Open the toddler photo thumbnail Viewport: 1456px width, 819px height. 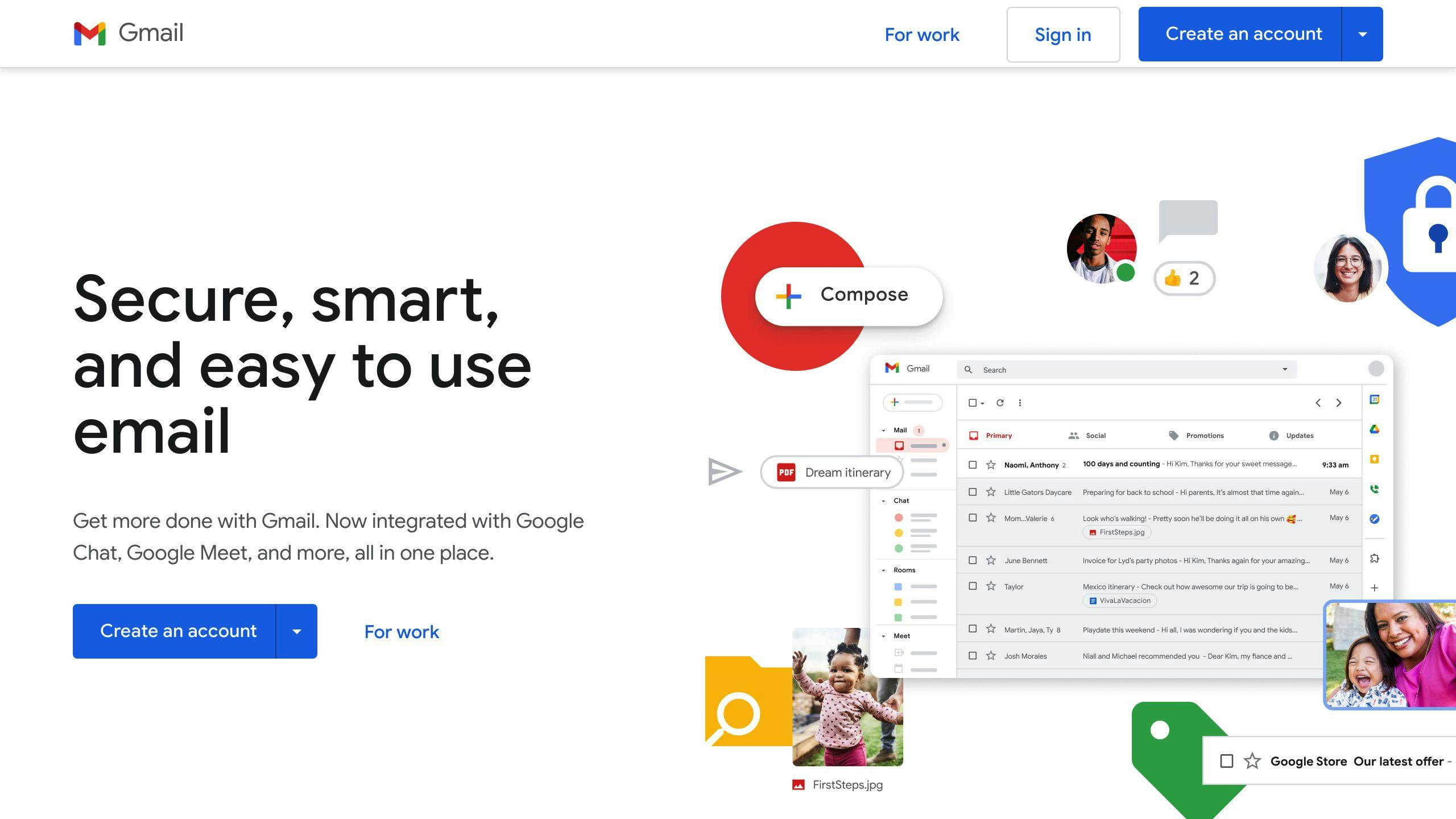pyautogui.click(x=847, y=697)
